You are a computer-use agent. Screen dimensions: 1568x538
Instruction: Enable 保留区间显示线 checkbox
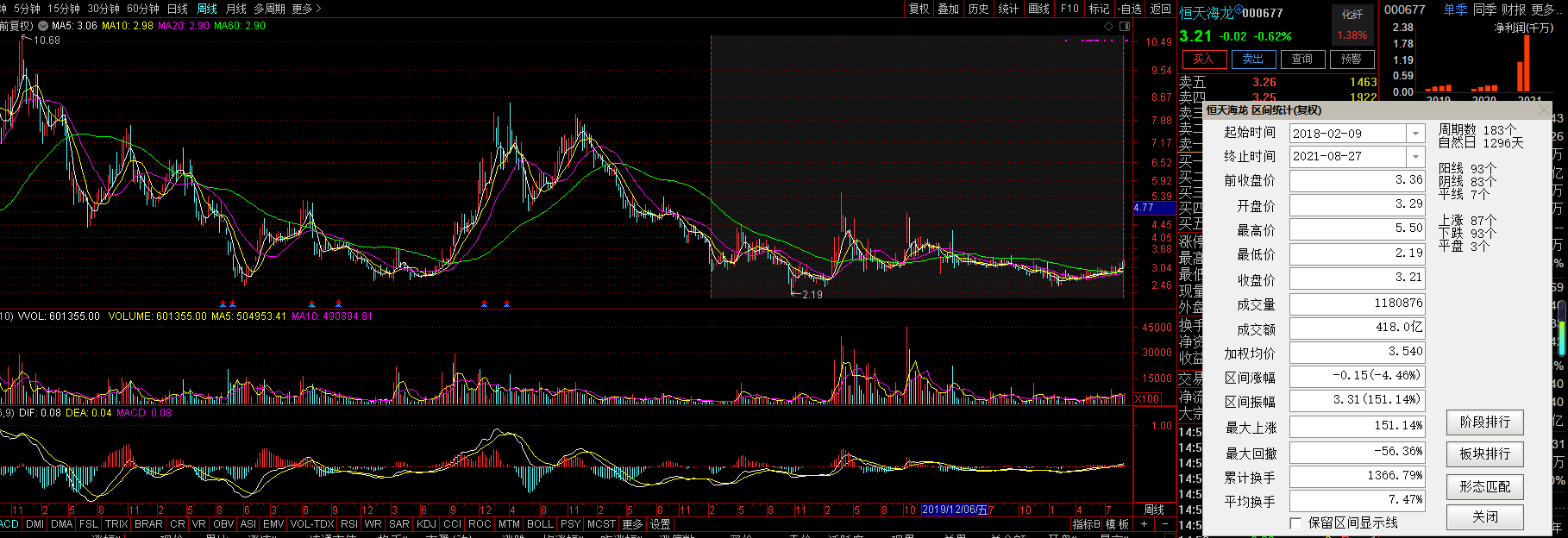tap(1295, 523)
